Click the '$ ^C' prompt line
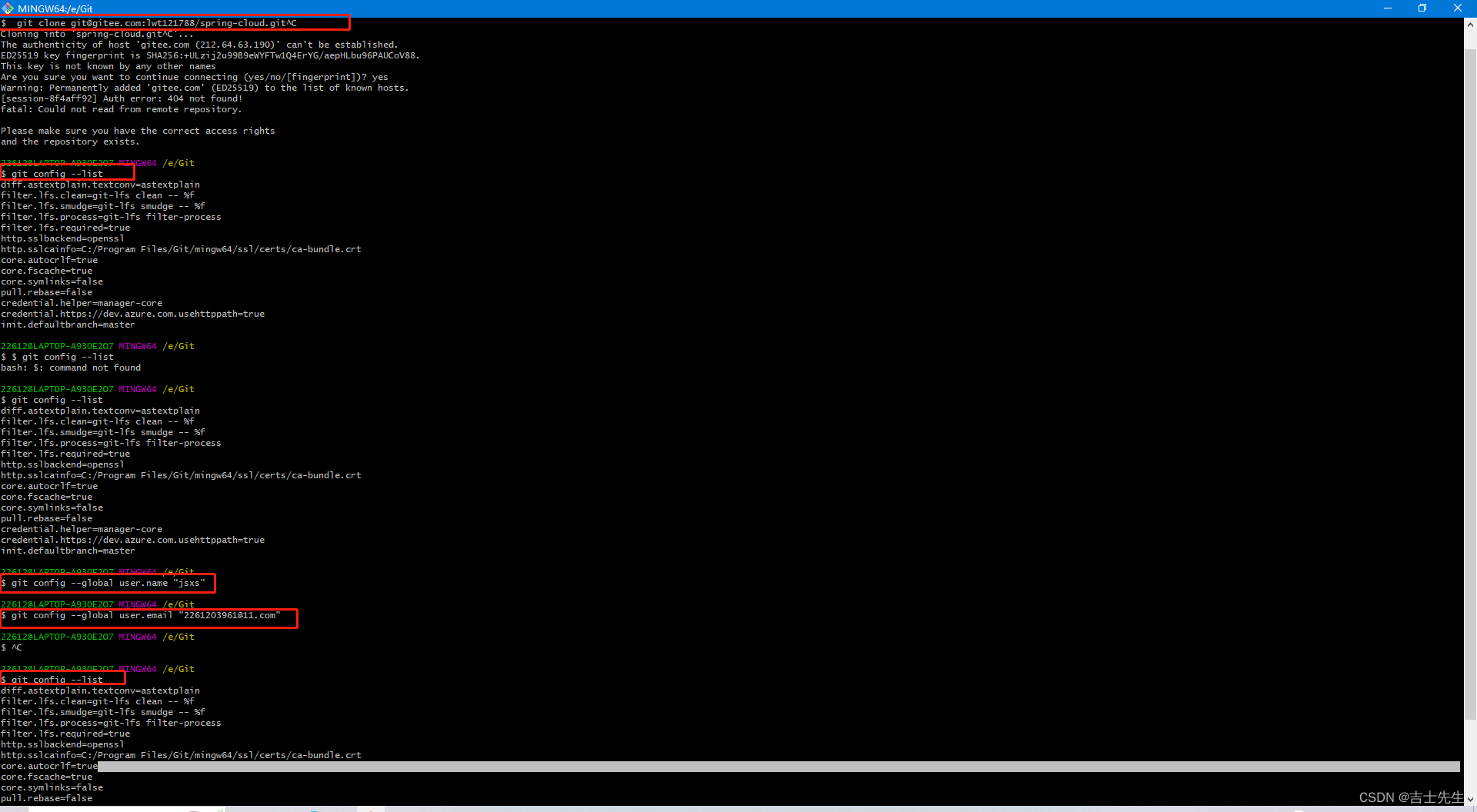The width and height of the screenshot is (1477, 812). (12, 647)
